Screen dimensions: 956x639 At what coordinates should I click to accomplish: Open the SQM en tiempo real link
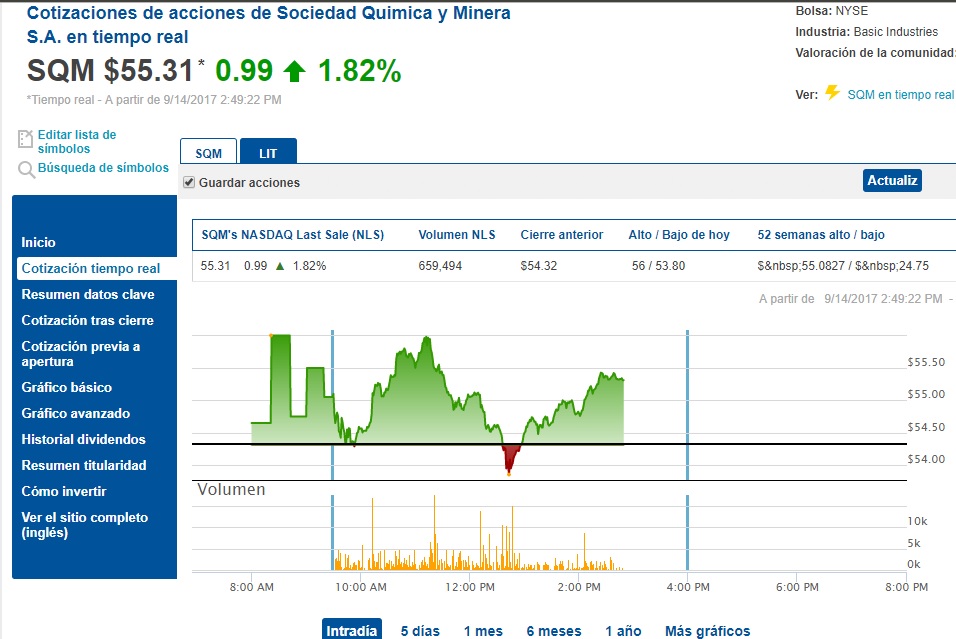coord(901,95)
